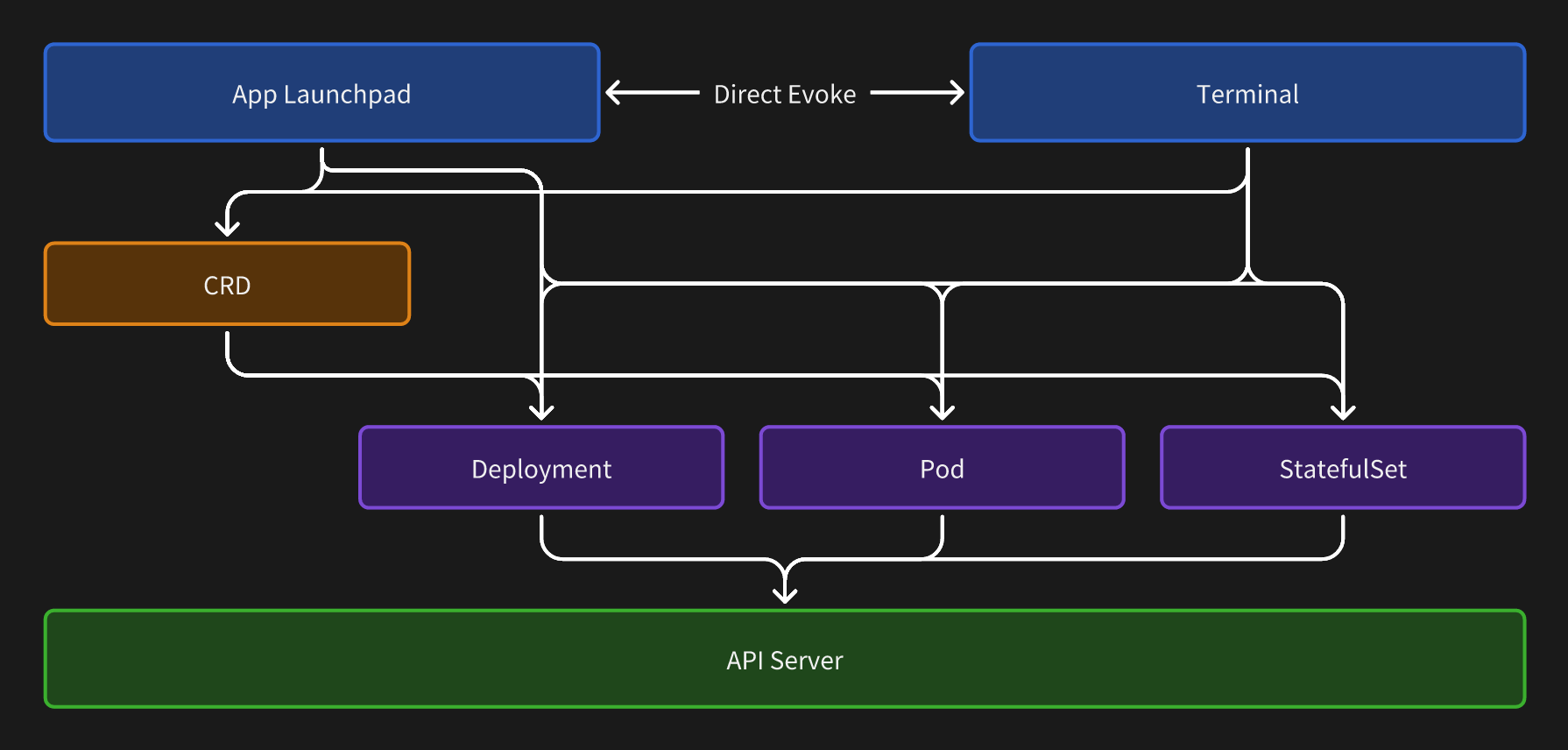The height and width of the screenshot is (750, 1568).
Task: Select the arrowhead entering the StatefulSet box
Action: [x=1343, y=413]
